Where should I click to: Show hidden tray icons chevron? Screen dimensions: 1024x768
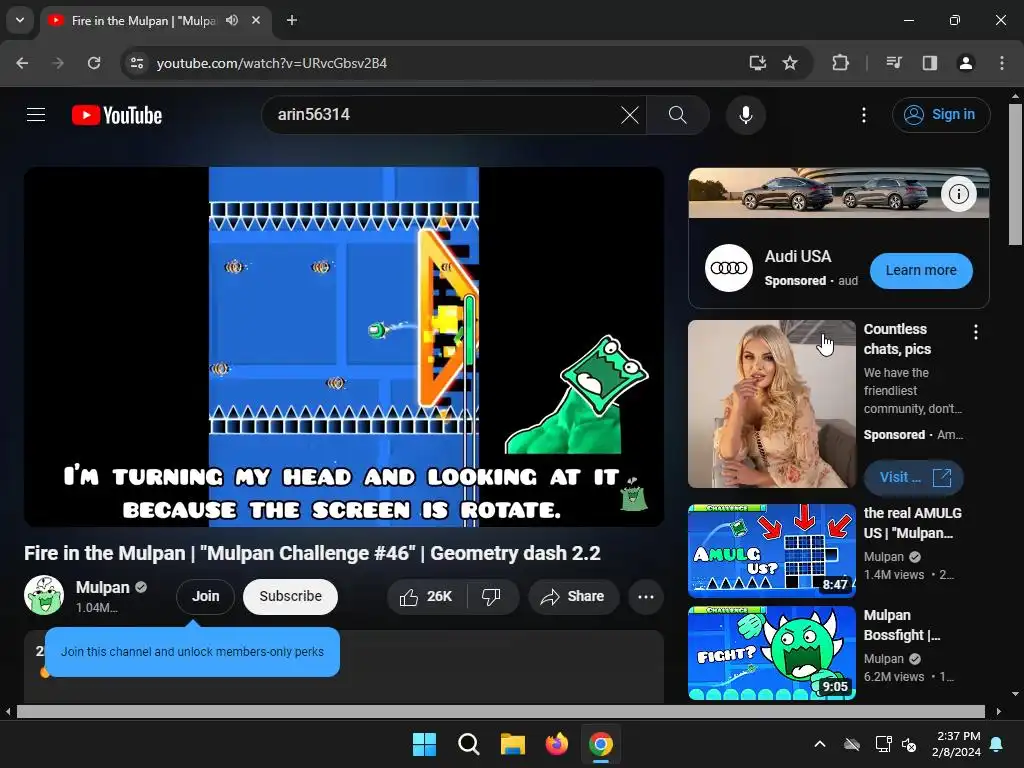[x=820, y=744]
